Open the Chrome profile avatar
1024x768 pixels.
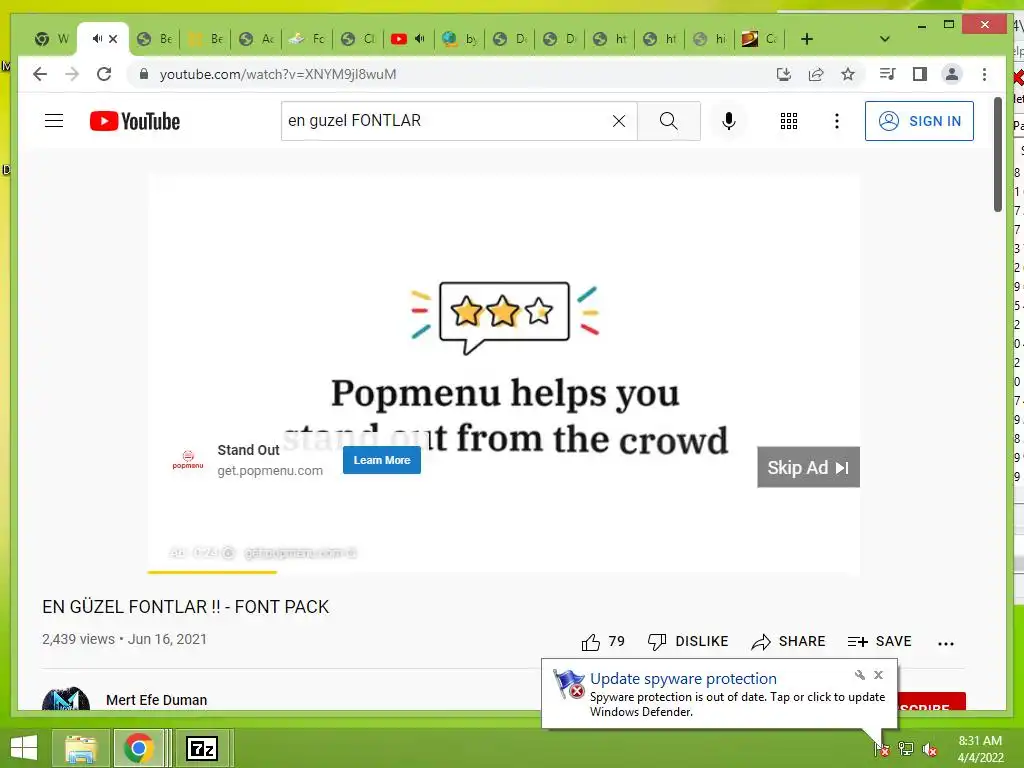coord(952,74)
